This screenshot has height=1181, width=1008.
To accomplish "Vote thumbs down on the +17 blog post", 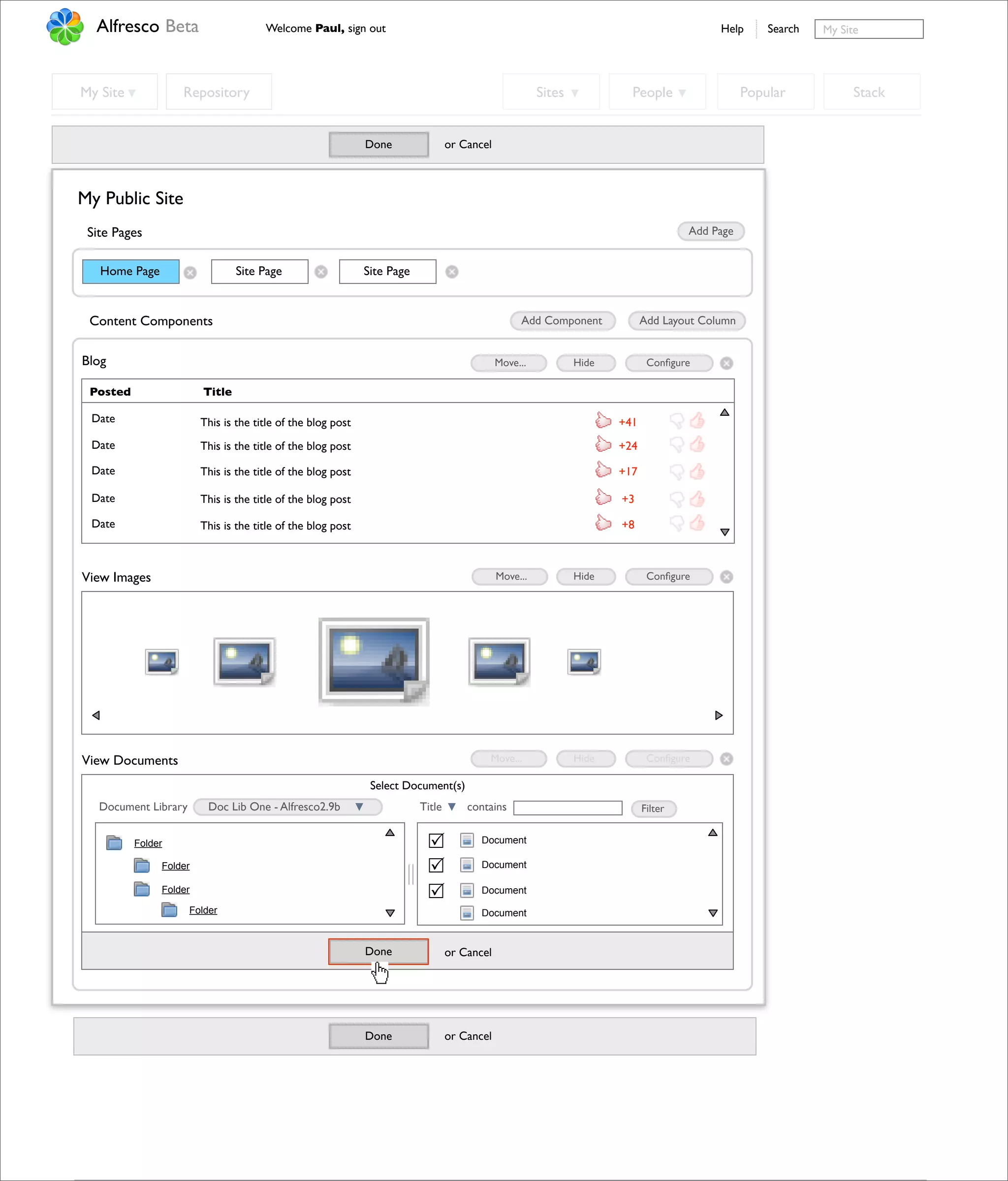I will (676, 472).
